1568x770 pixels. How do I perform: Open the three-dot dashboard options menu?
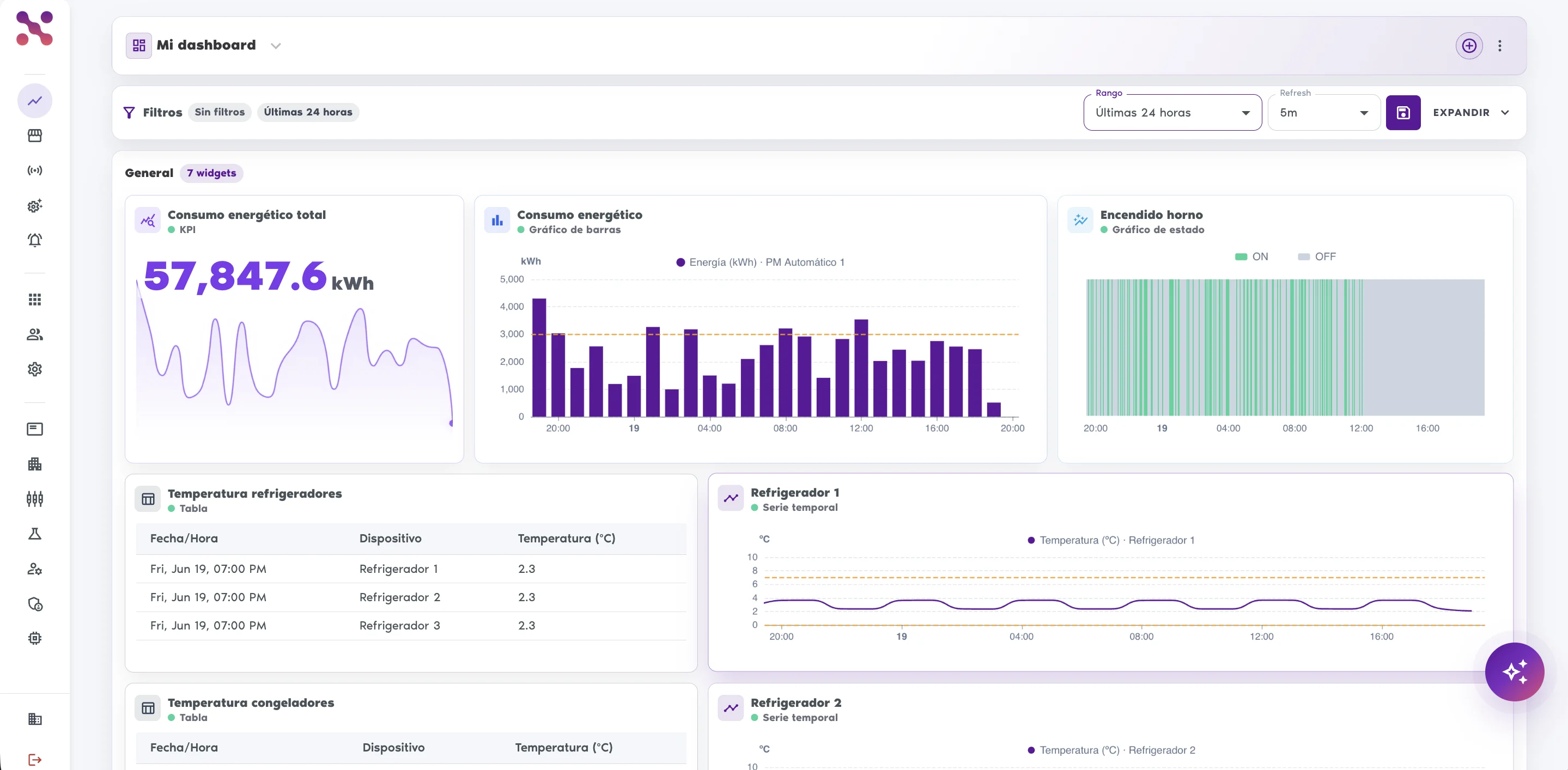1500,46
